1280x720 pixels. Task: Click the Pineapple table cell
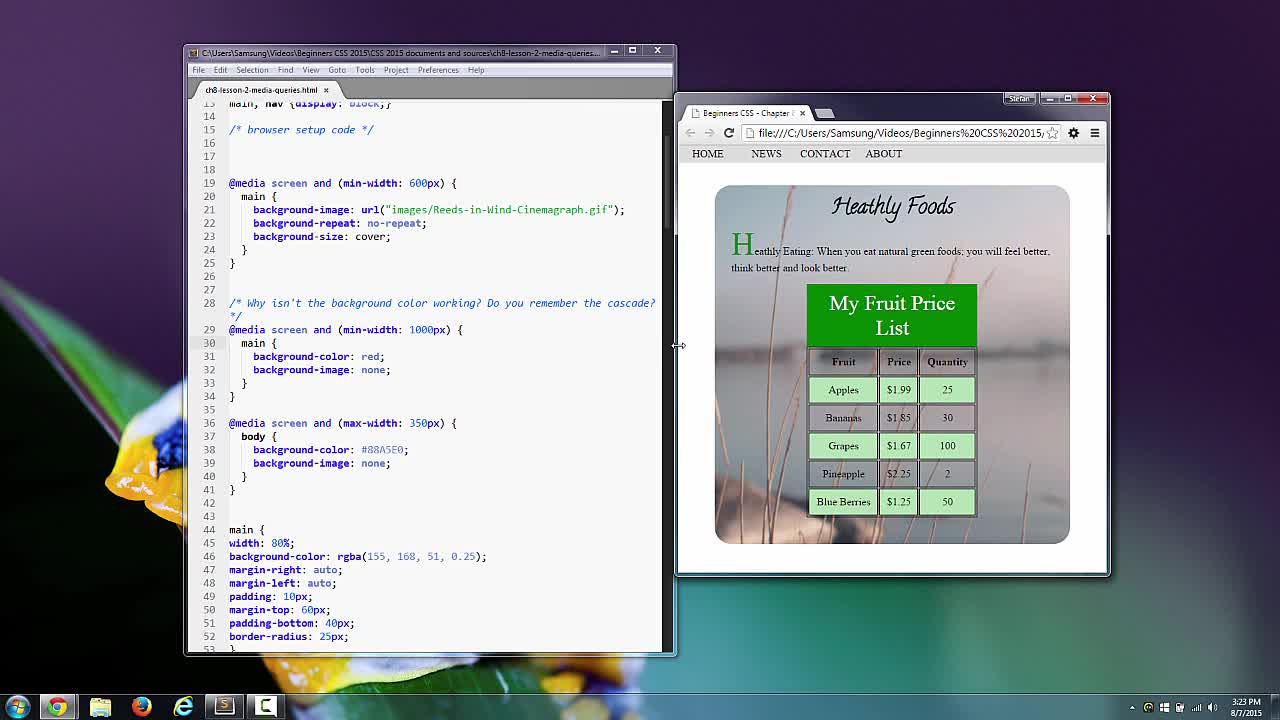[x=843, y=474]
